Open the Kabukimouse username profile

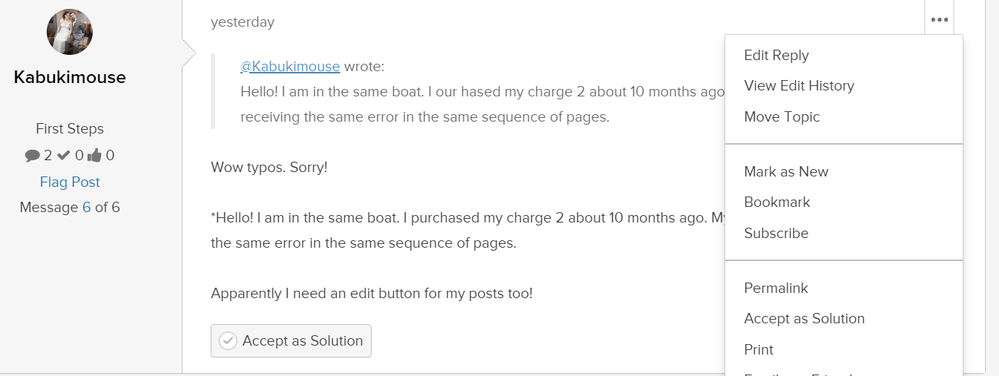point(69,77)
